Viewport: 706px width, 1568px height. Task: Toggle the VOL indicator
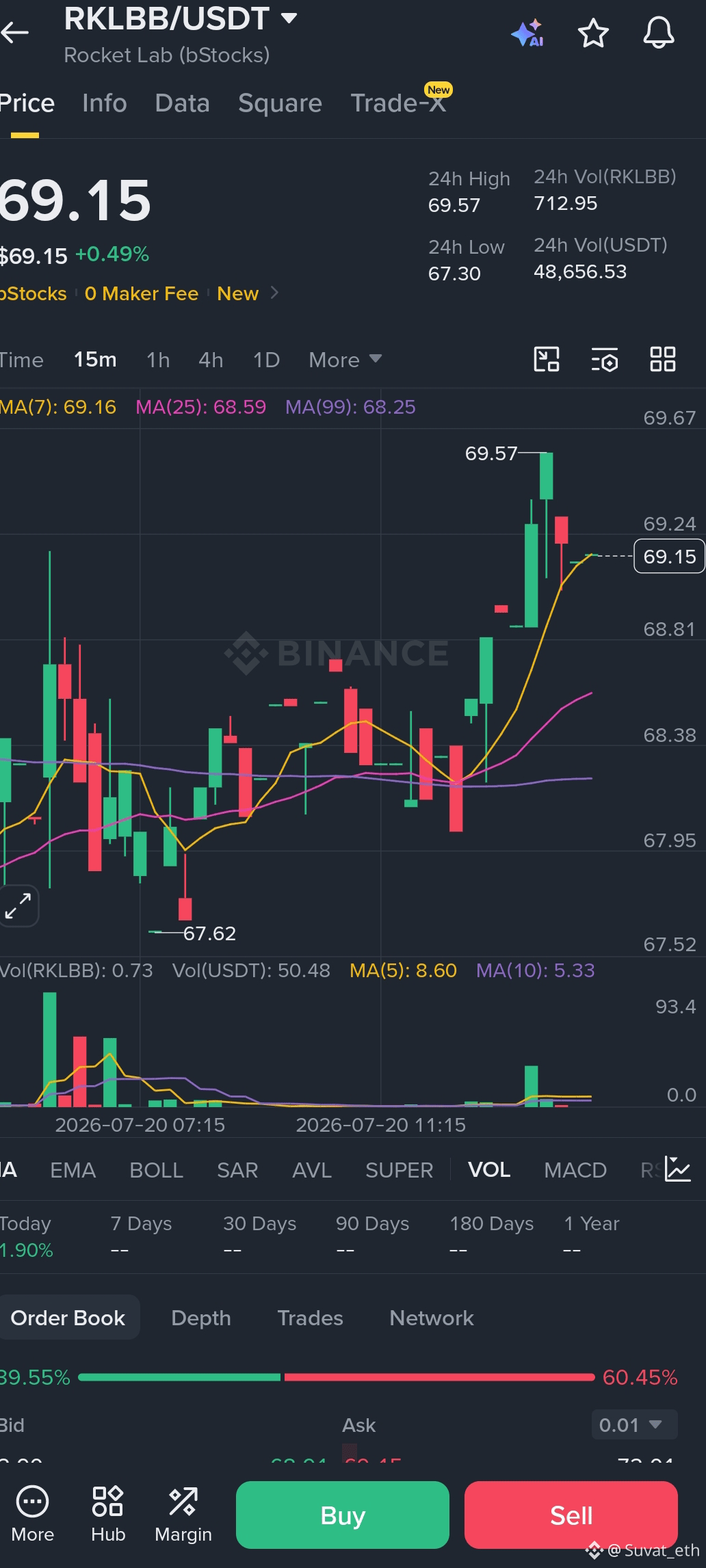(x=489, y=1170)
